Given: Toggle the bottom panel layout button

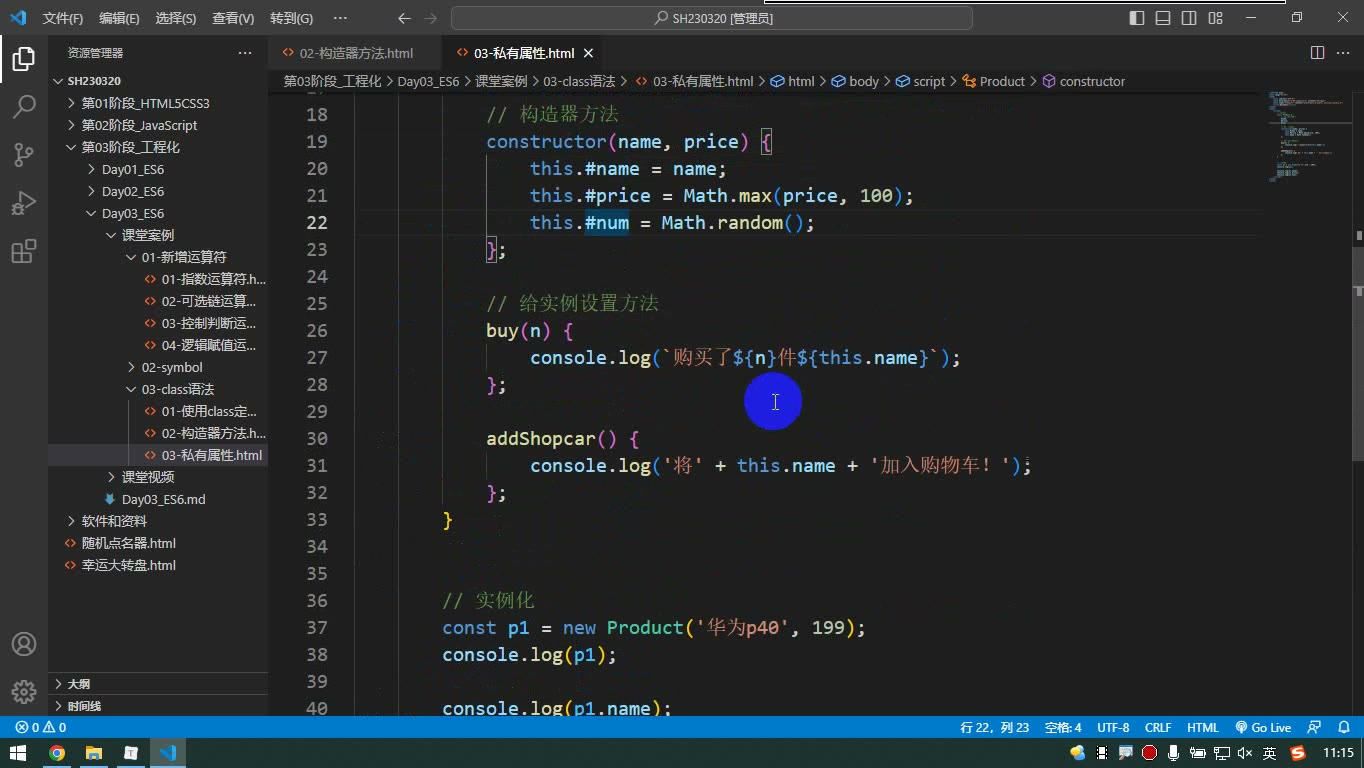Looking at the screenshot, I should click(1163, 18).
